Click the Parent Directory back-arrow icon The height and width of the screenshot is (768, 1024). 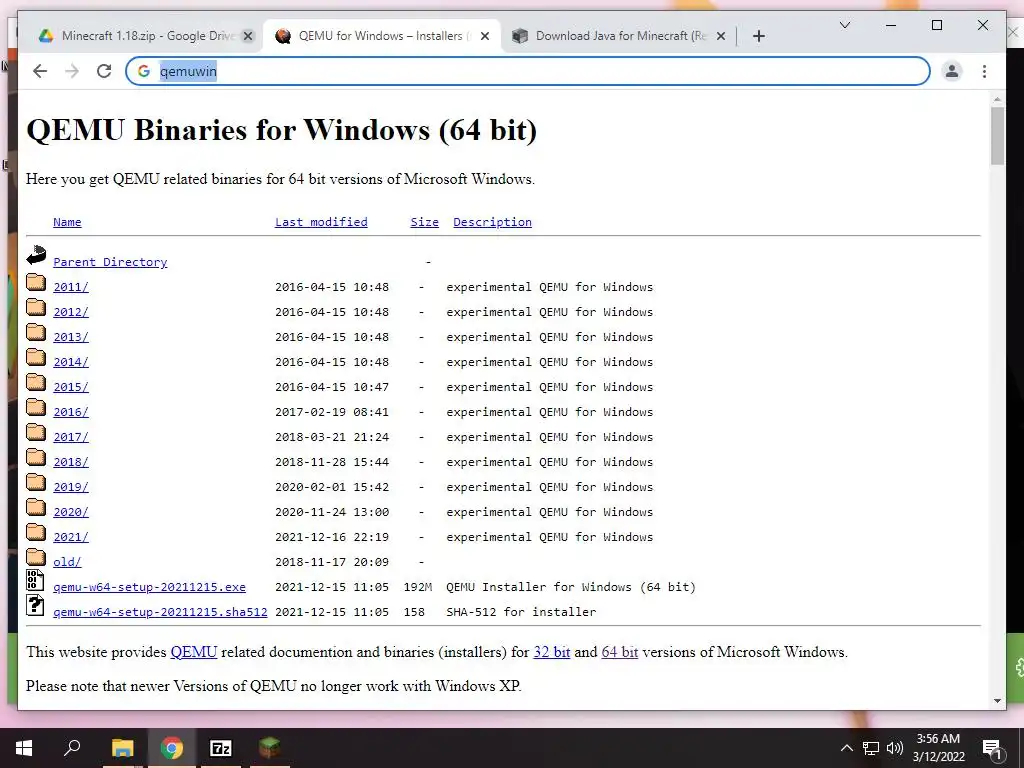pos(36,255)
